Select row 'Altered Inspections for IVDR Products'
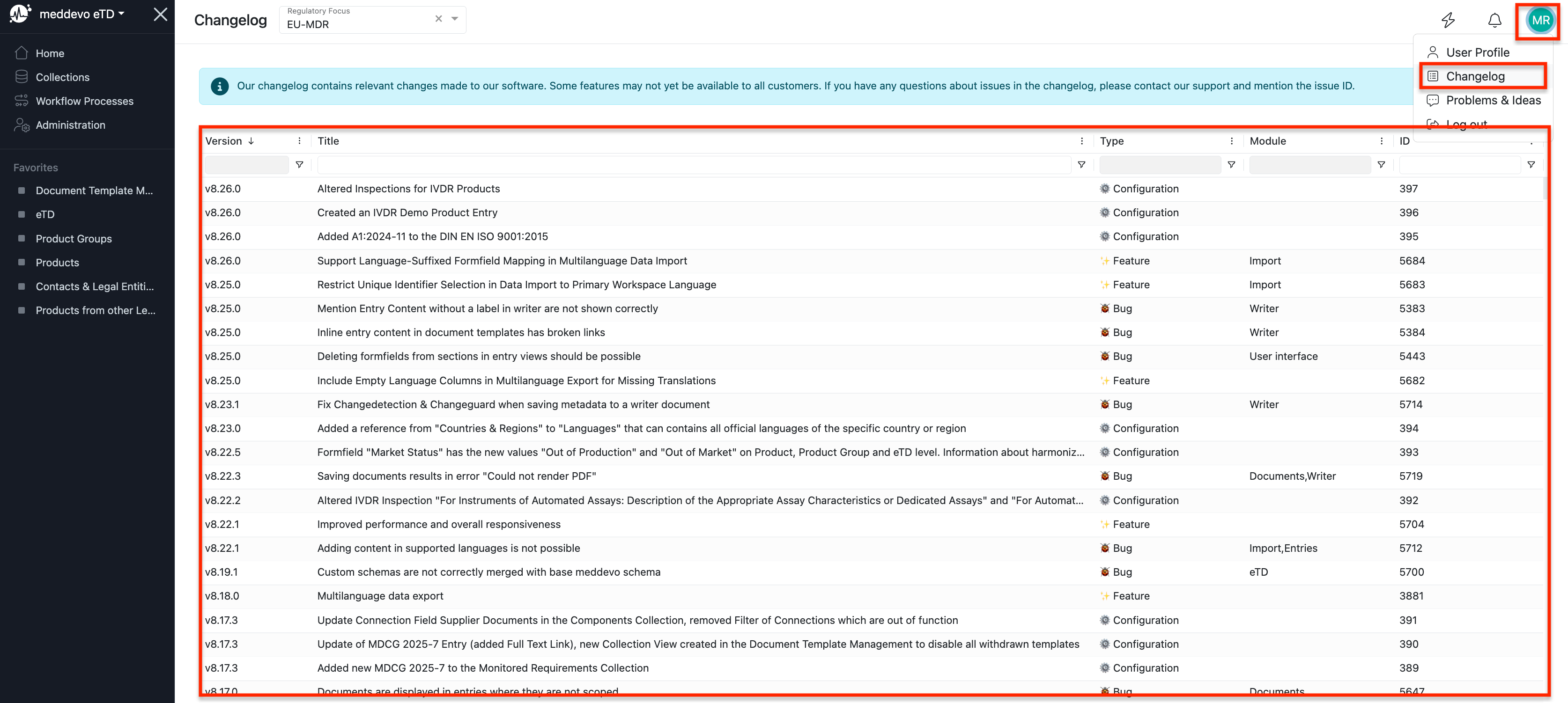Screen dimensions: 1568x703 tap(872, 189)
